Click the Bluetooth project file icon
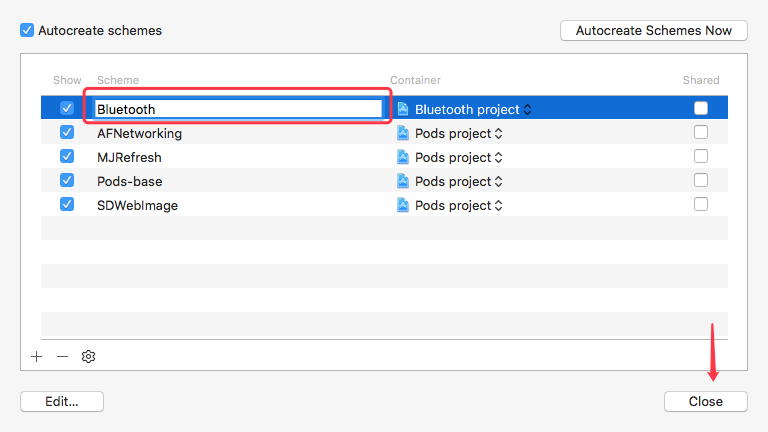 tap(403, 109)
